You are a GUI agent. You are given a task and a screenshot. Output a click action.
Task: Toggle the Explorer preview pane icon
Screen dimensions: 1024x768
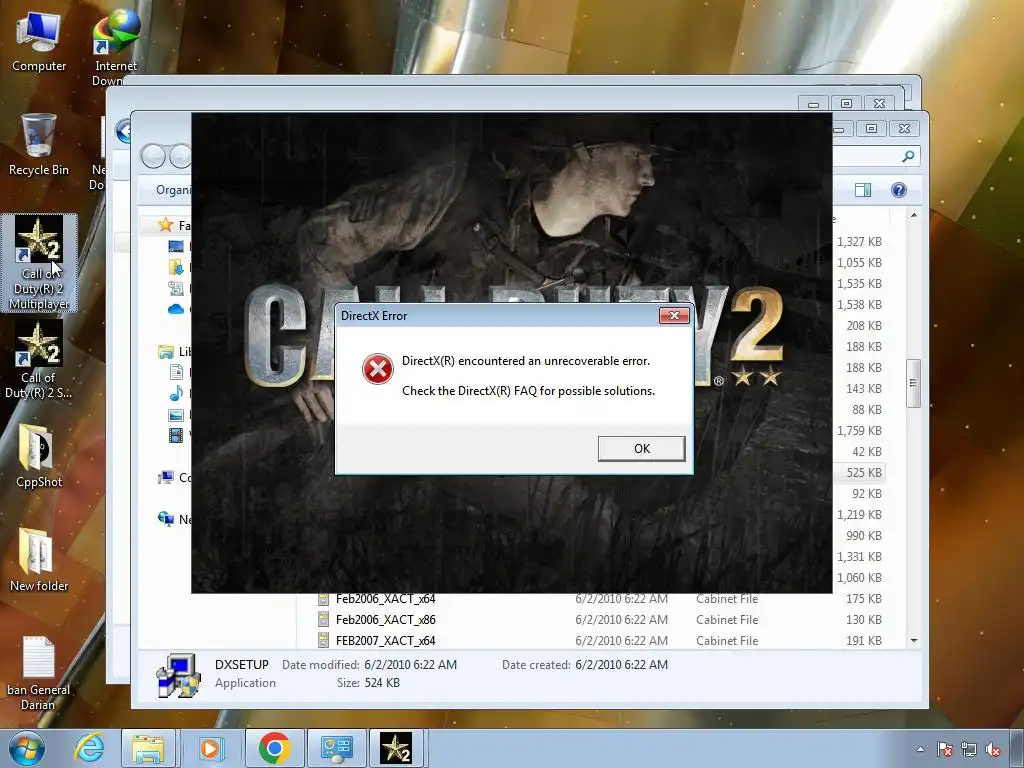pos(863,190)
